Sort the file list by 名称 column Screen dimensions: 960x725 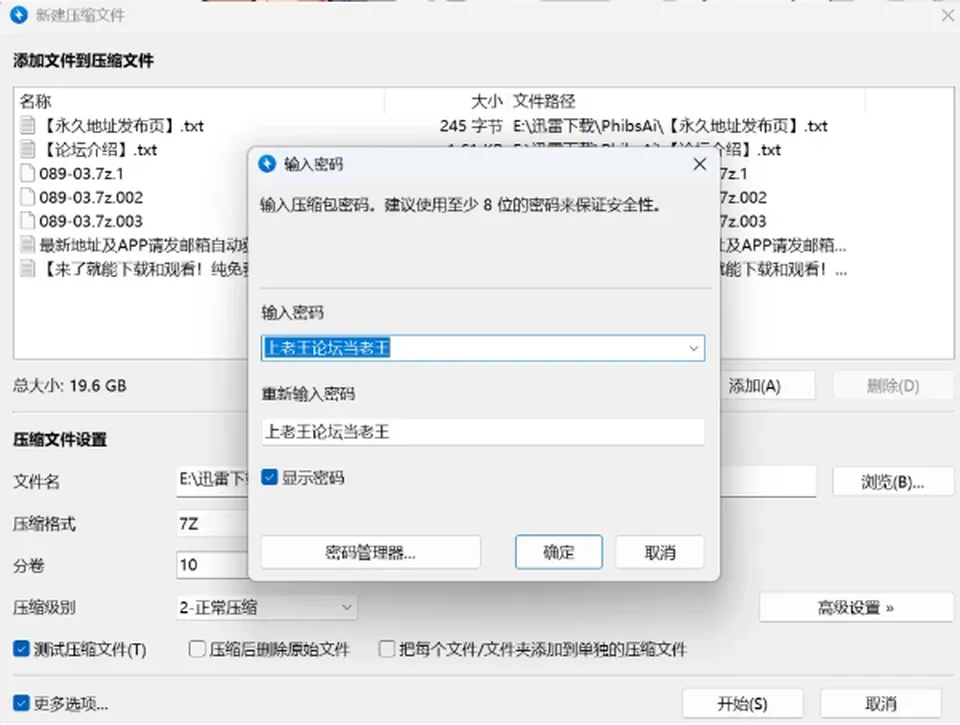199,101
